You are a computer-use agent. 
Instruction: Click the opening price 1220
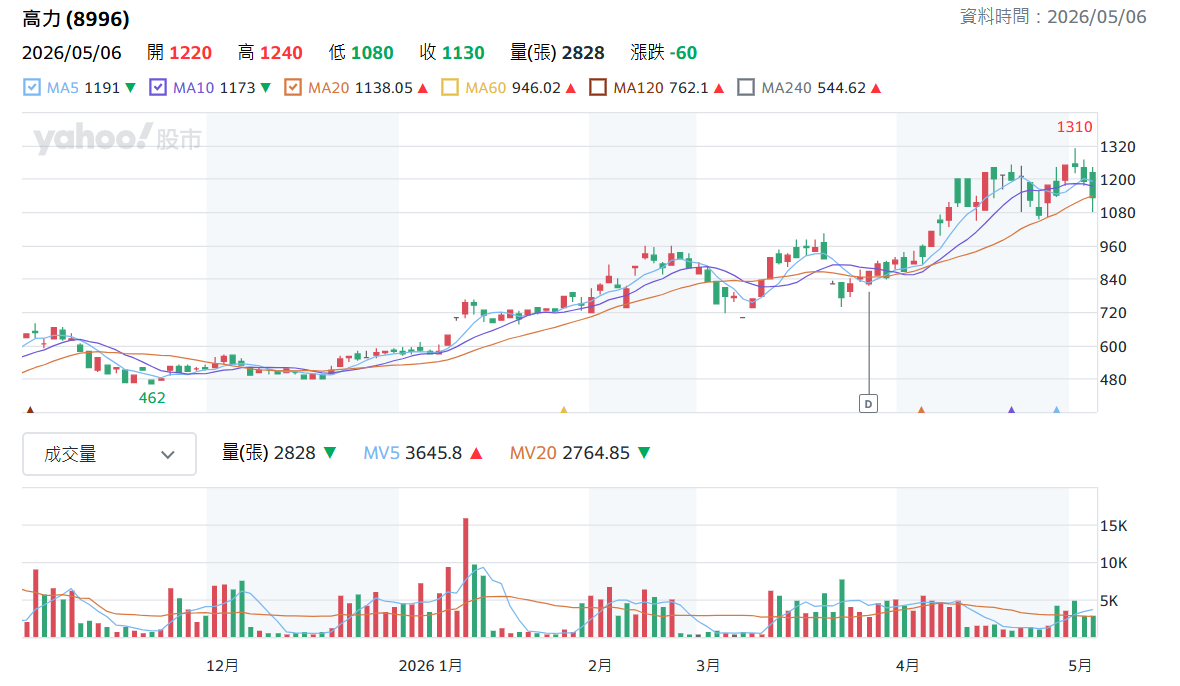tap(190, 53)
